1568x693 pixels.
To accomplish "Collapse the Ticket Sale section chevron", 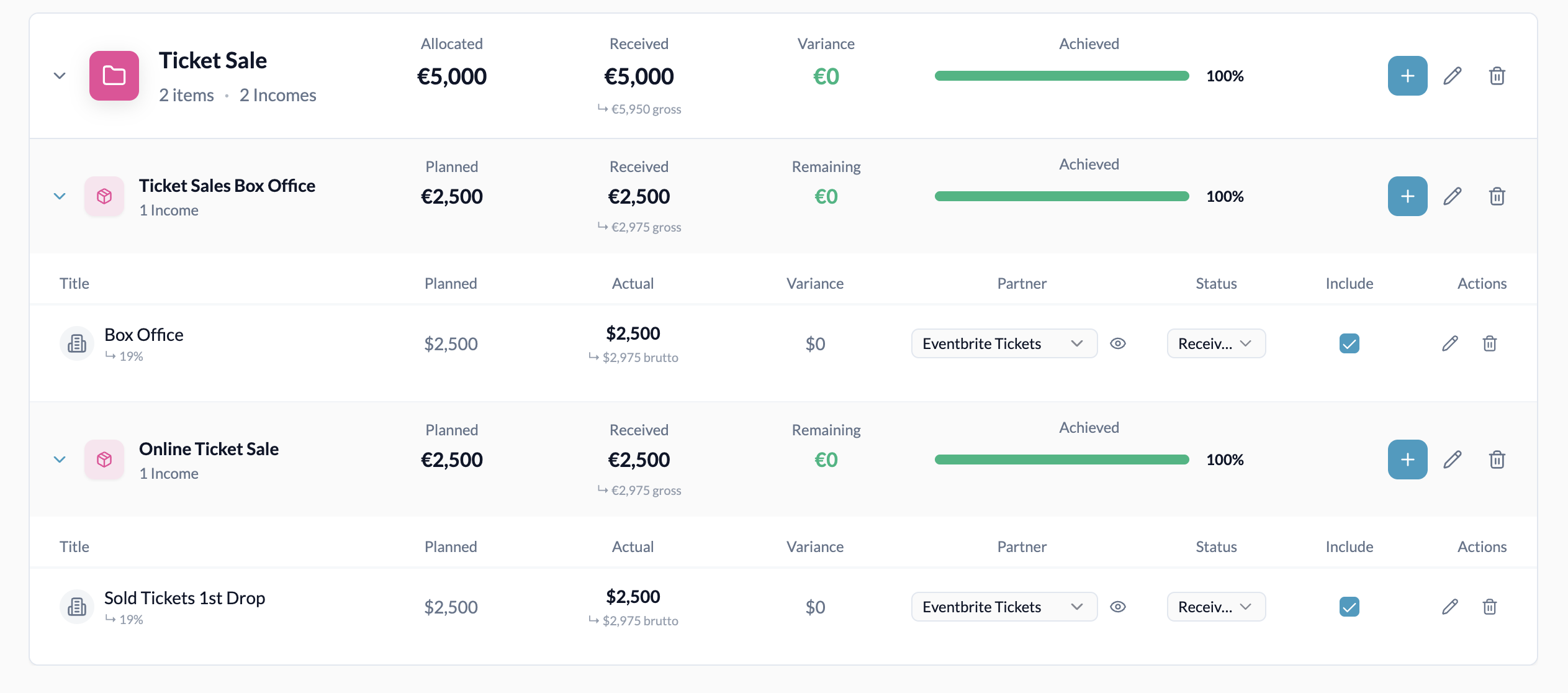I will [60, 75].
